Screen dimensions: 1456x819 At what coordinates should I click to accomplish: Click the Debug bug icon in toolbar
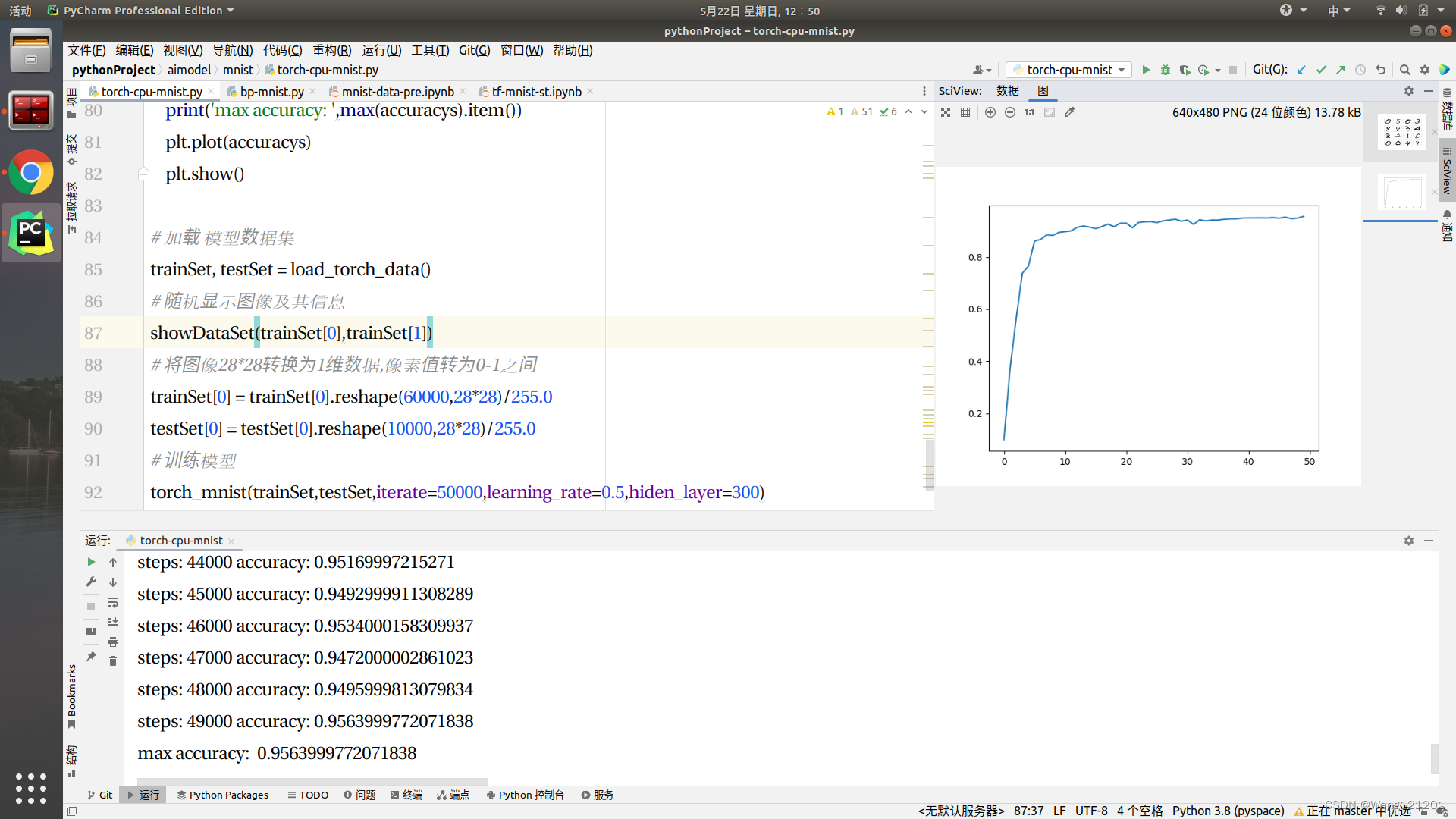(x=1166, y=70)
